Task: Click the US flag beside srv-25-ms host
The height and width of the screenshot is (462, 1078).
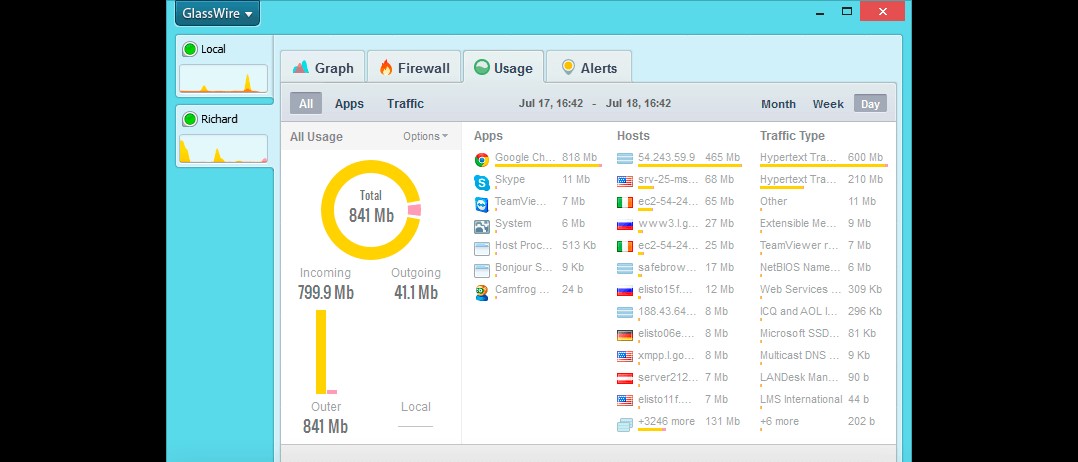Action: tap(624, 182)
